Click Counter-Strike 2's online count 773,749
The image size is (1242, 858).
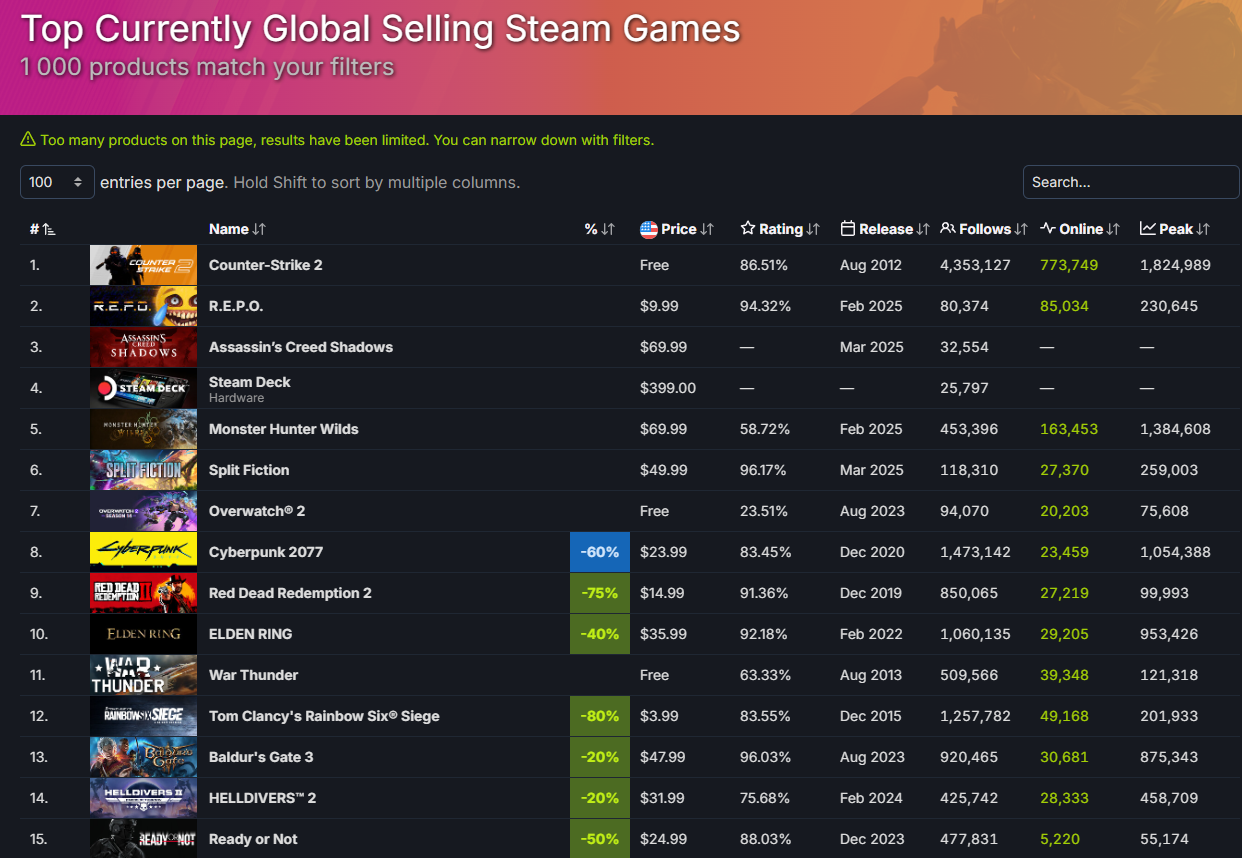1069,265
